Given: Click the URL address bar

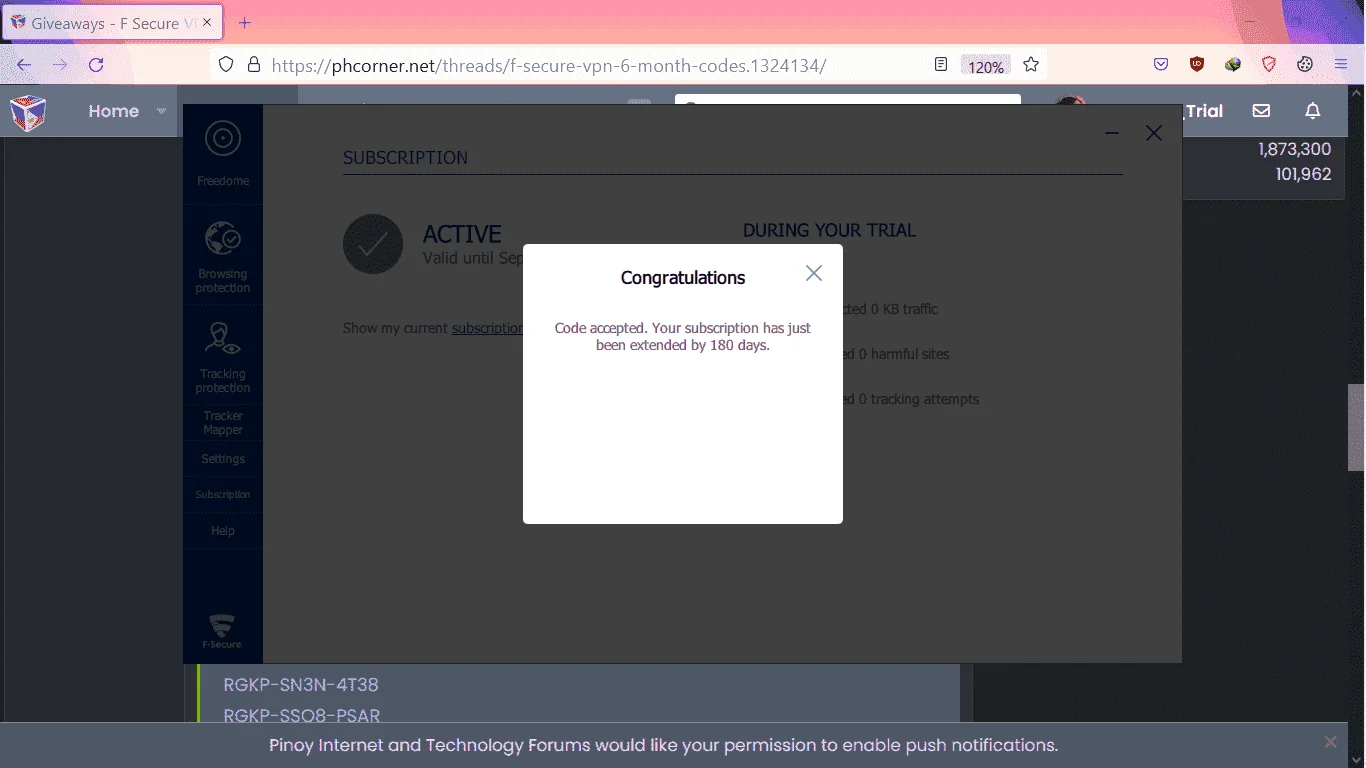Looking at the screenshot, I should (x=548, y=65).
